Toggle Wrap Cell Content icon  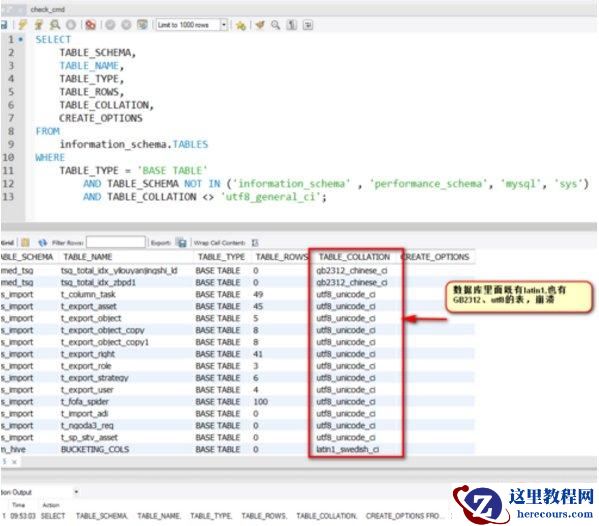click(255, 243)
